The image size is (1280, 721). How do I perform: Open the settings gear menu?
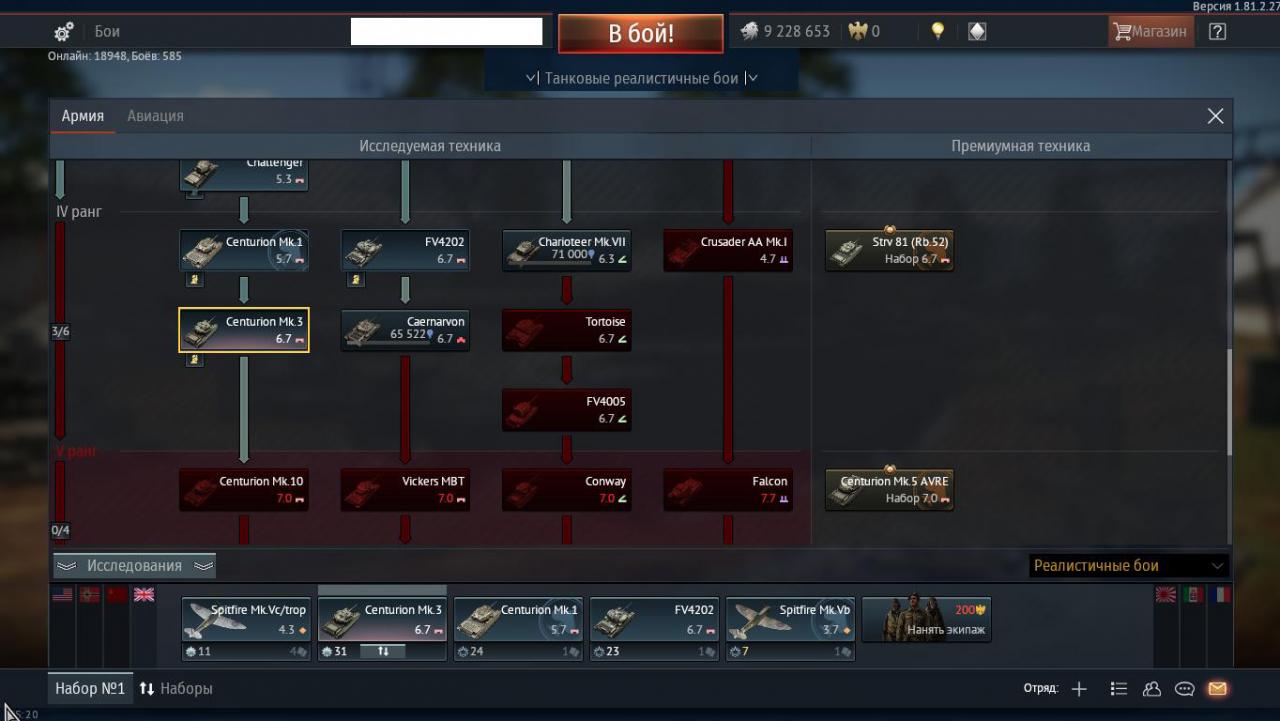(63, 32)
